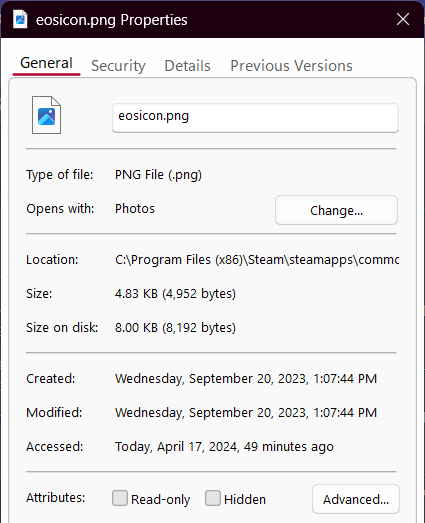Click the Opens with Photos text

click(x=135, y=209)
